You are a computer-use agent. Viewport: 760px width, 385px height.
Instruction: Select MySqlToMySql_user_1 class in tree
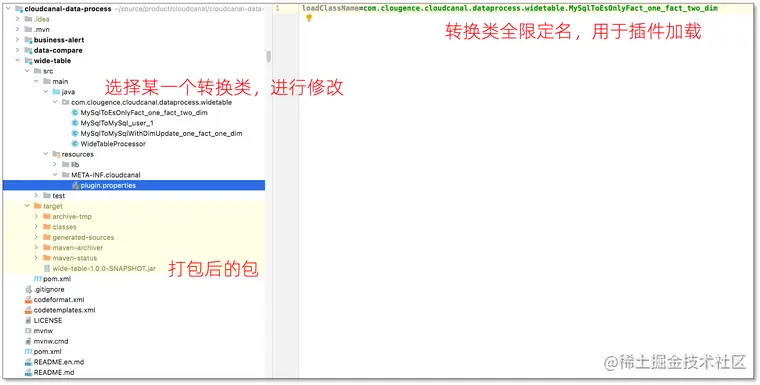pyautogui.click(x=117, y=123)
